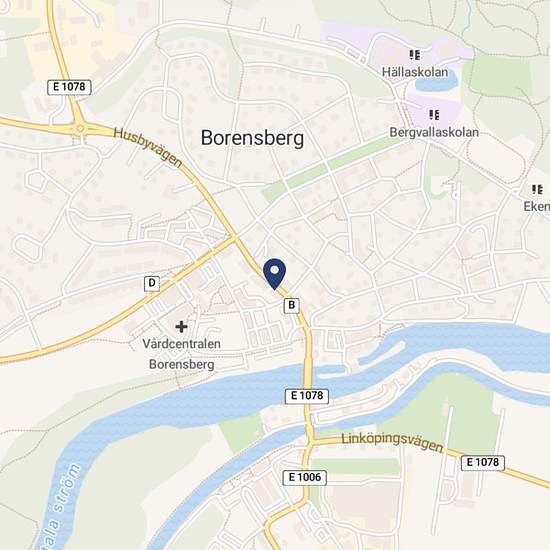Image resolution: width=550 pixels, height=550 pixels.
Task: Click the dark blue location pin marker
Action: coord(275,274)
